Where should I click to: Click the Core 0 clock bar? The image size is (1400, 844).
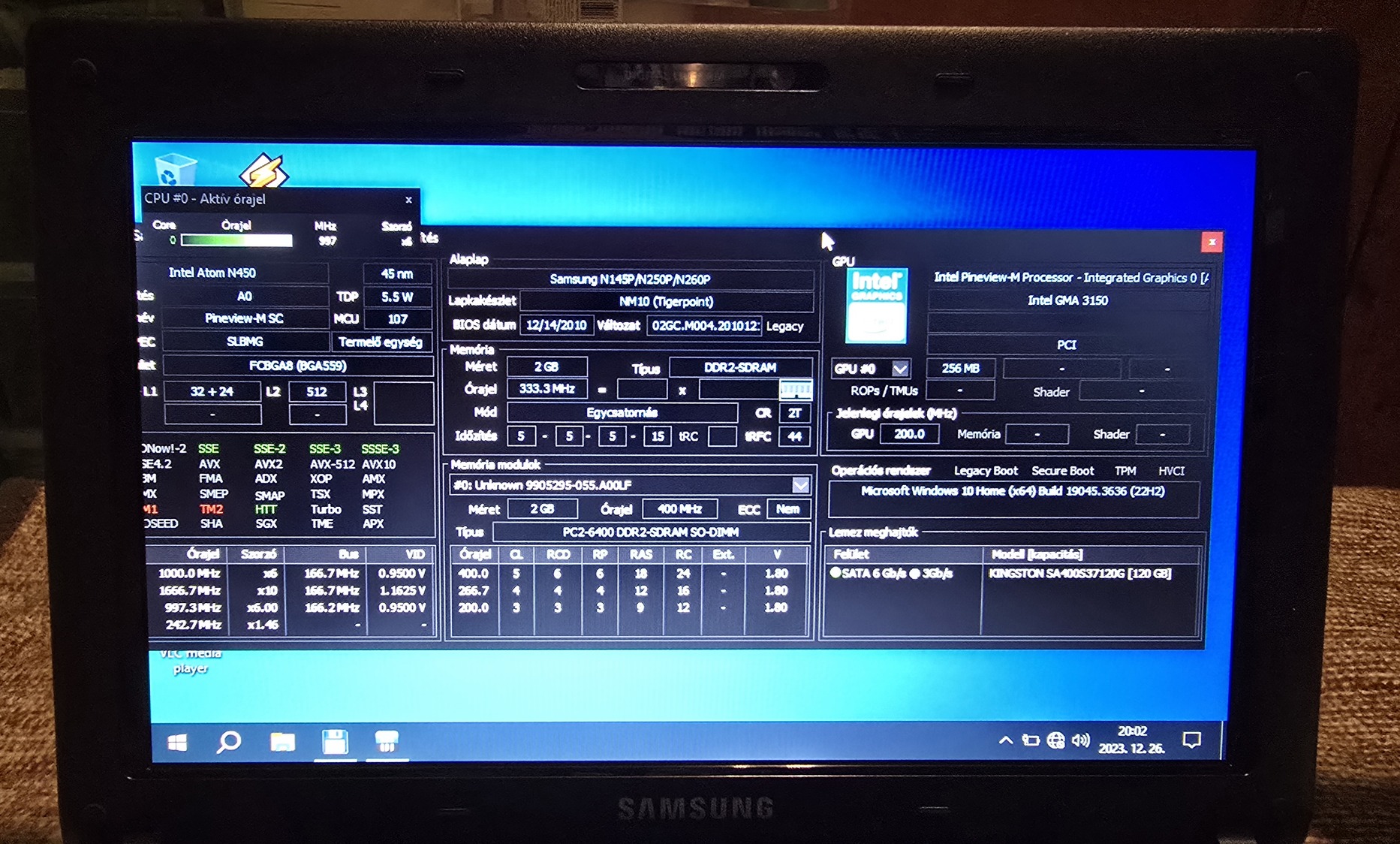click(236, 240)
